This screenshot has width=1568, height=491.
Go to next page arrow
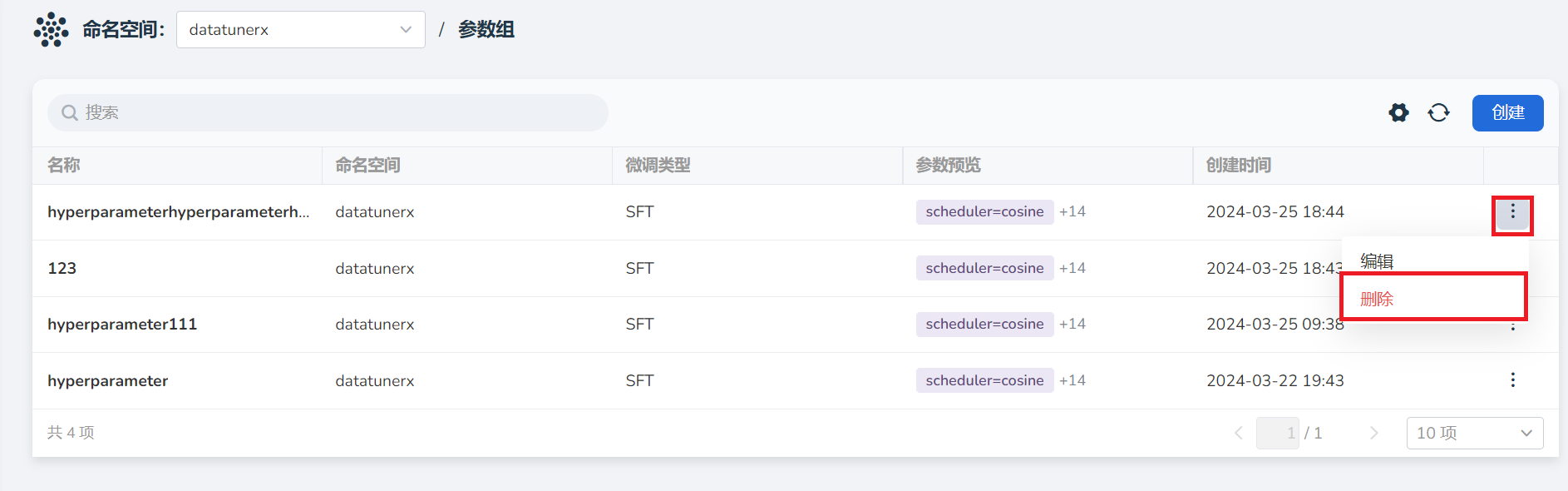coord(1373,433)
